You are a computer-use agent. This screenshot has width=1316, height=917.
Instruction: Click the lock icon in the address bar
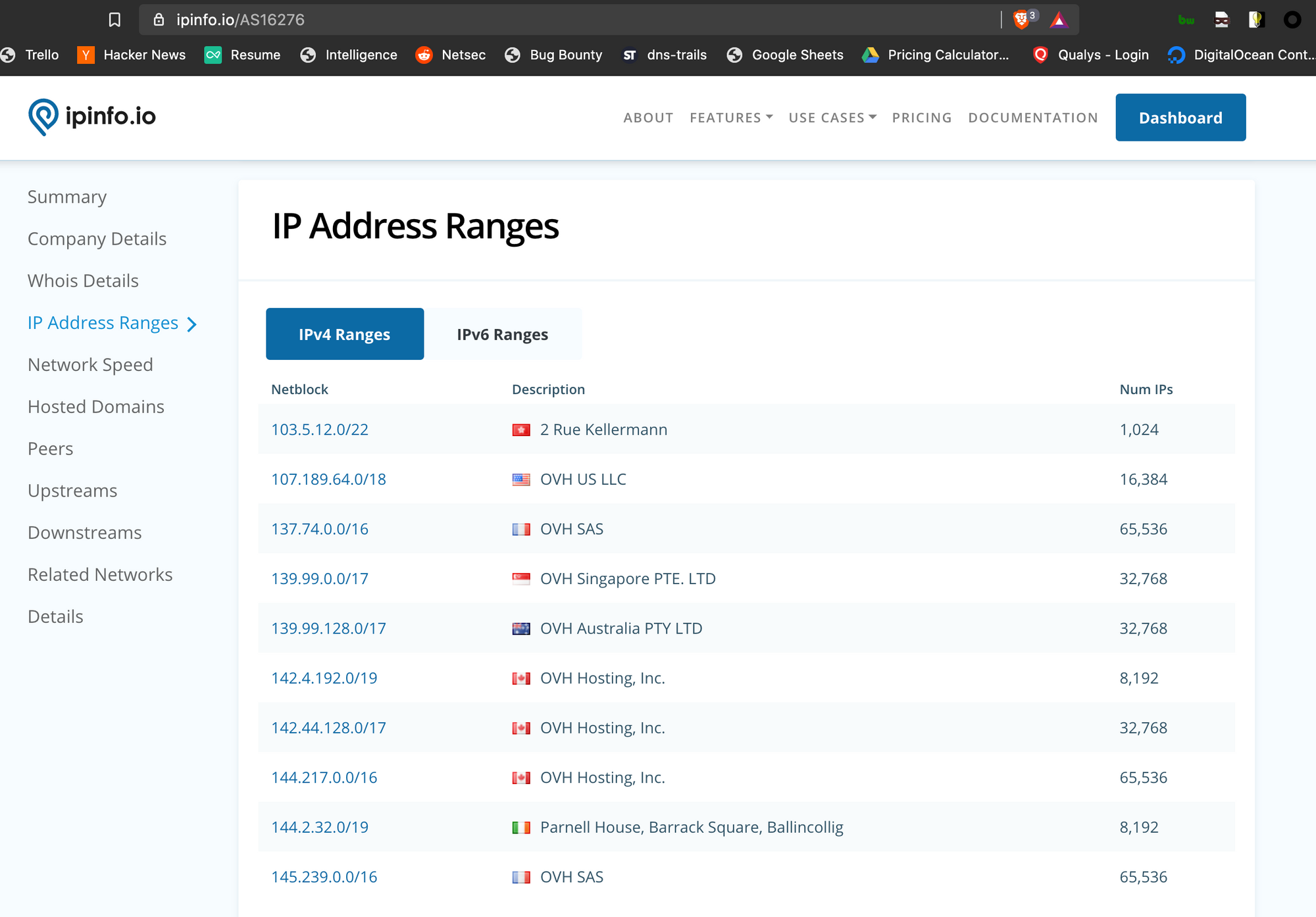click(159, 20)
